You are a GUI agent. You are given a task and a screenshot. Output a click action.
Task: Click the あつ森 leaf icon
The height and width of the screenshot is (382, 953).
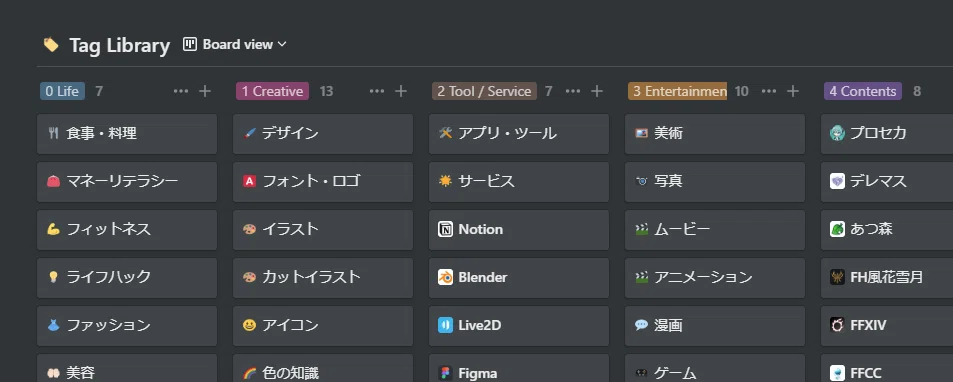coord(838,229)
